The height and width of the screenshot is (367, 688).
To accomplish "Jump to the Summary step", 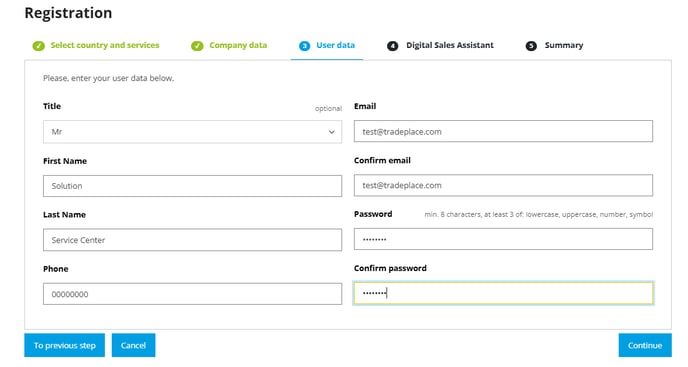I will [564, 45].
